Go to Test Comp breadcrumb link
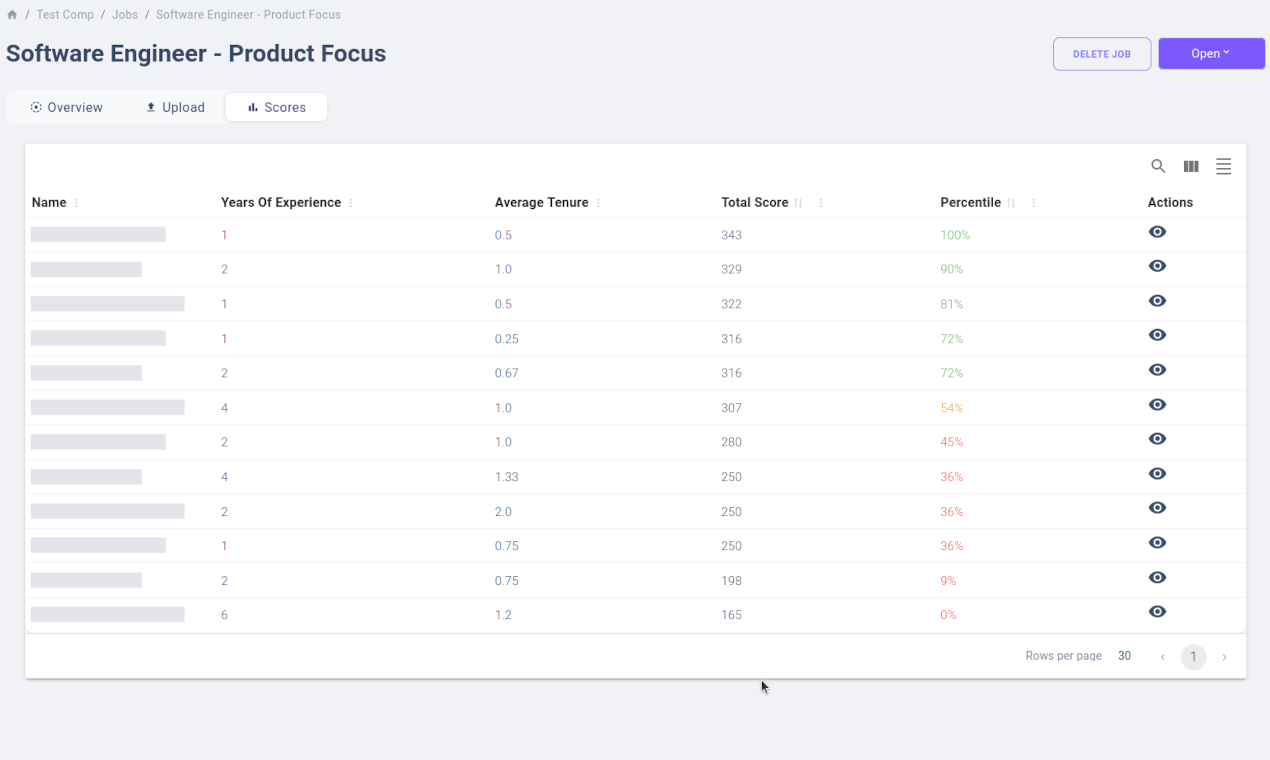 (65, 15)
